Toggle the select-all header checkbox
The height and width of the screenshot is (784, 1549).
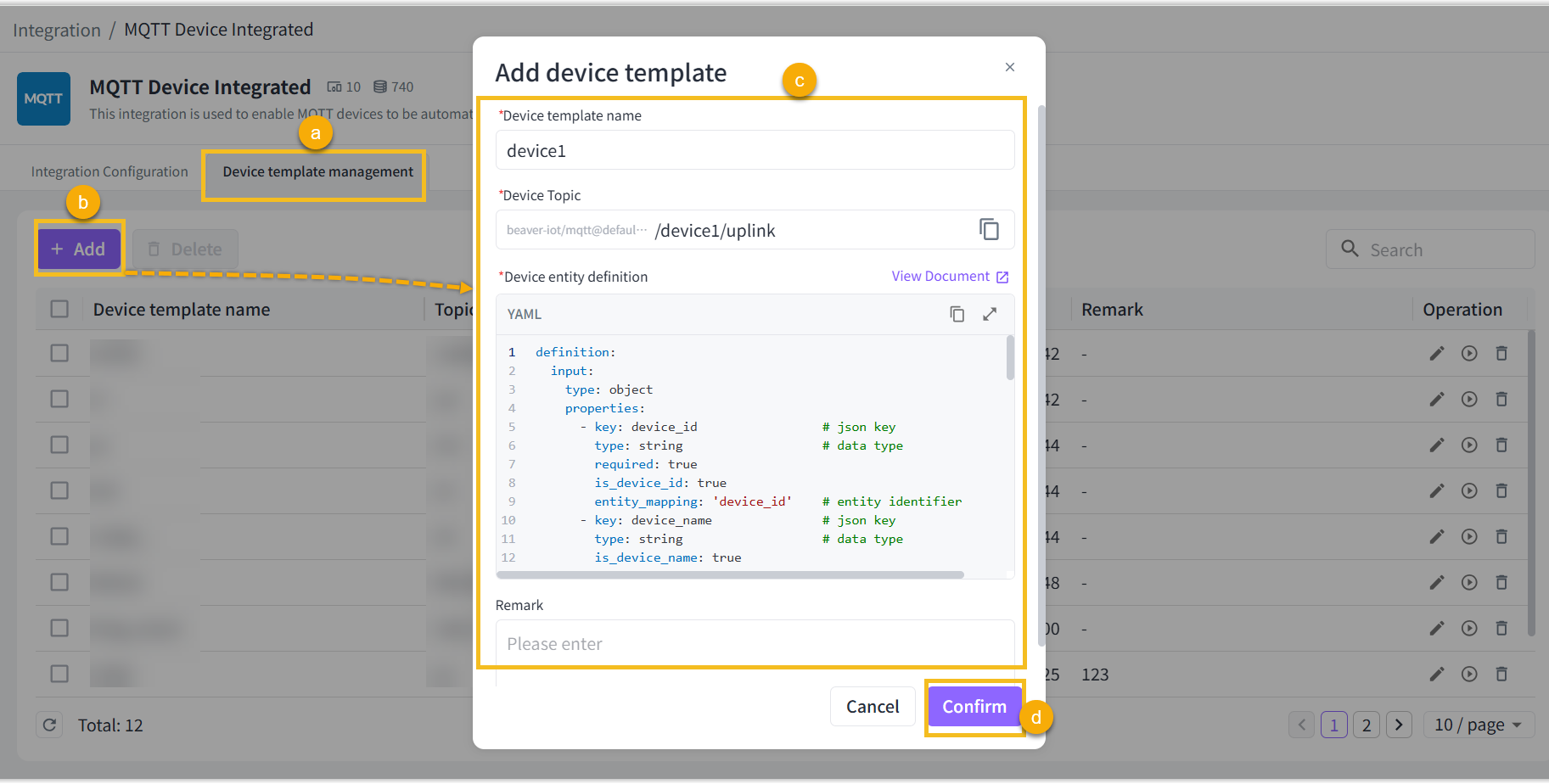pos(59,310)
